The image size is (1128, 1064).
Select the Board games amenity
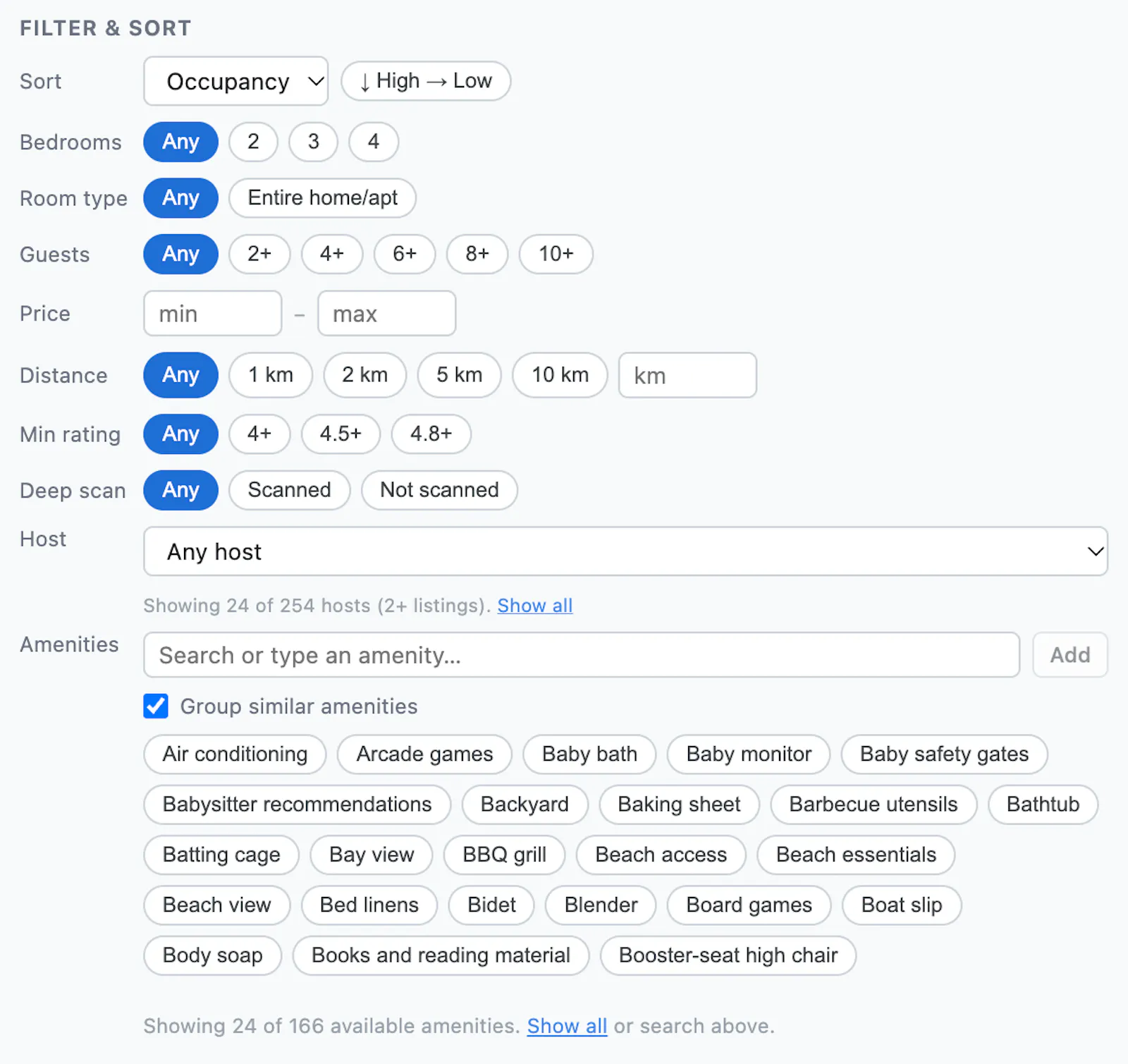tap(749, 905)
